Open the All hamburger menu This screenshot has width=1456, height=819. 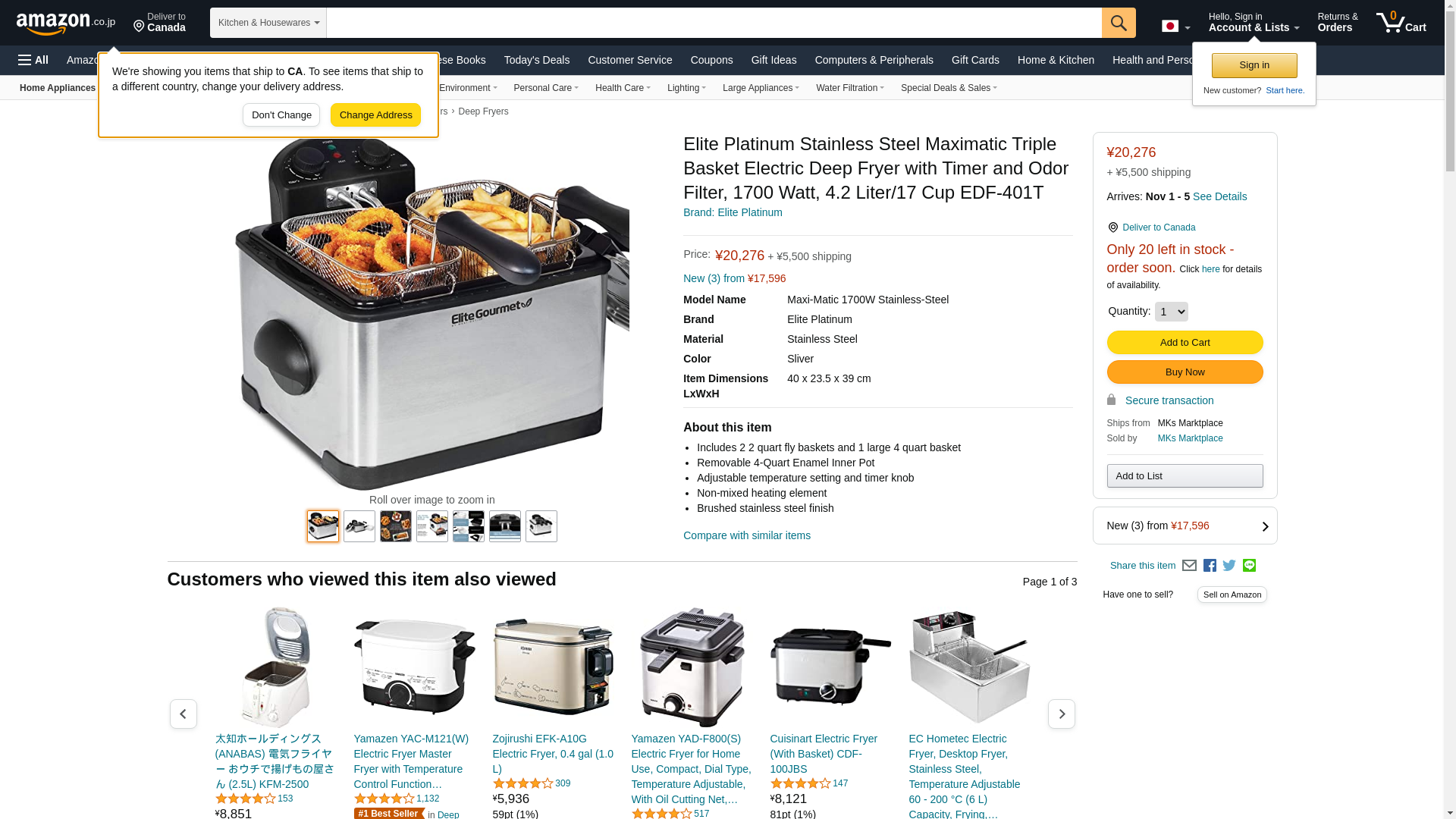[x=33, y=60]
